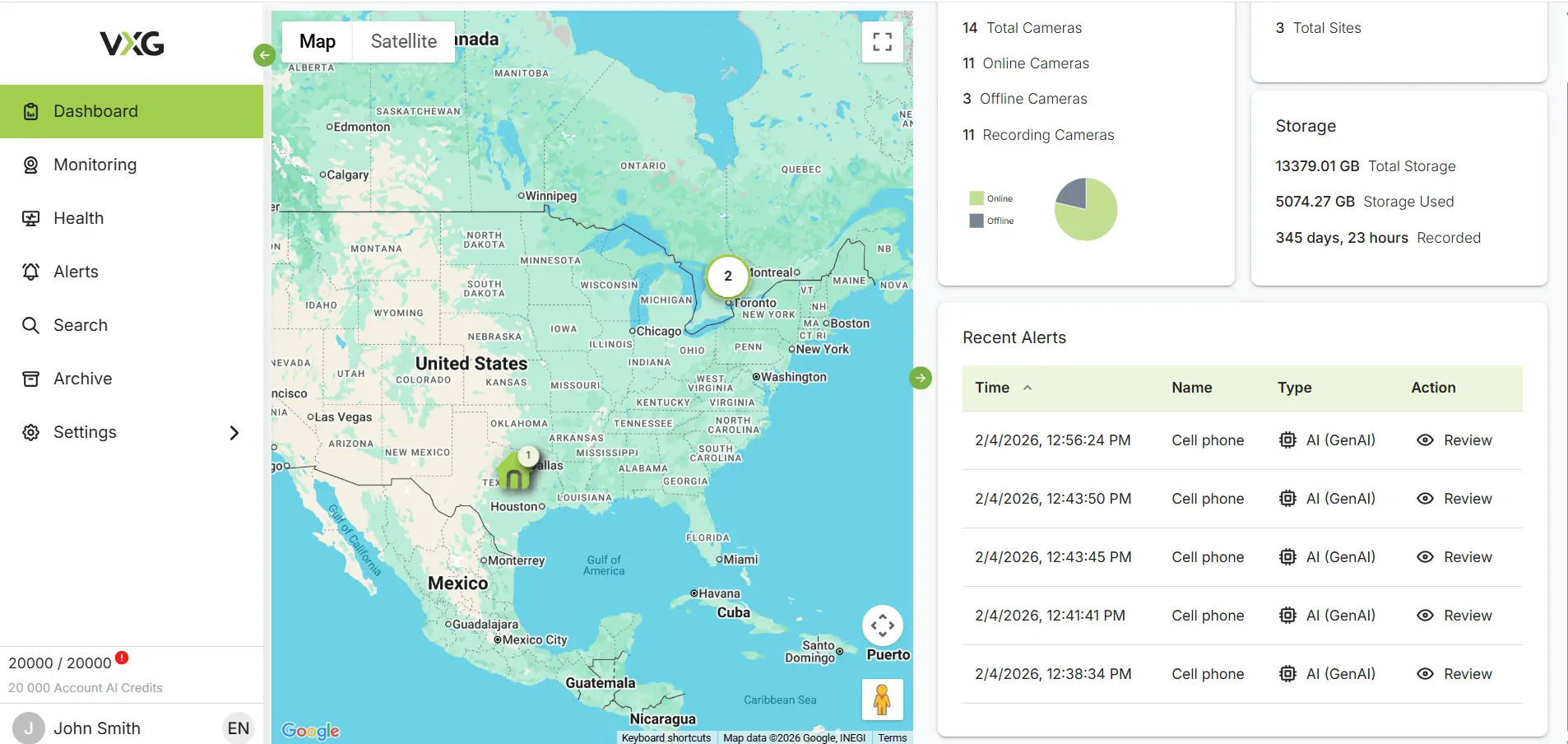The width and height of the screenshot is (1568, 744).
Task: Review the 12:43:45 PM alert
Action: (x=1454, y=557)
